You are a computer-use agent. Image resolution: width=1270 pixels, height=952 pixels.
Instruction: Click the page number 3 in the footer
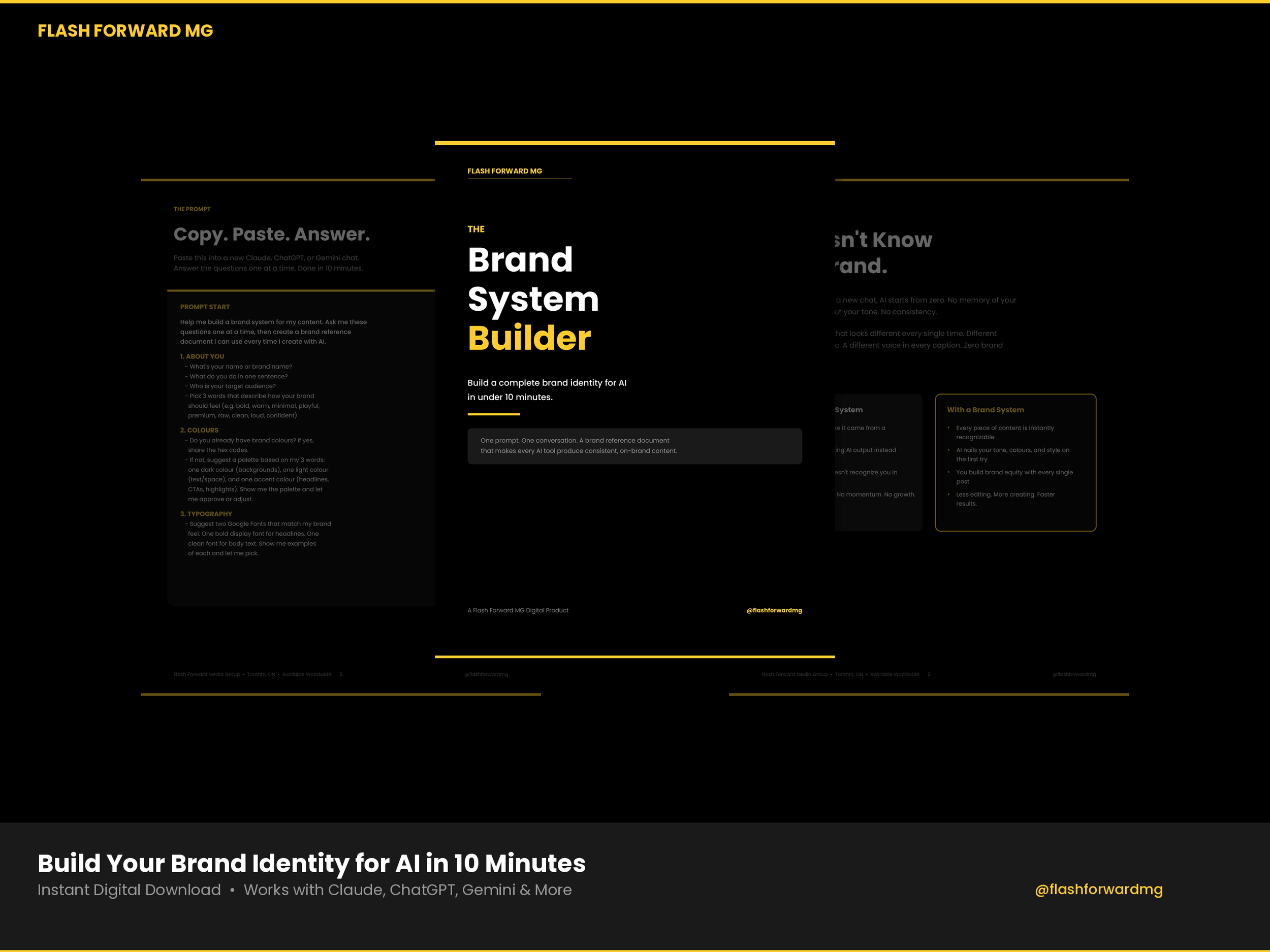340,674
